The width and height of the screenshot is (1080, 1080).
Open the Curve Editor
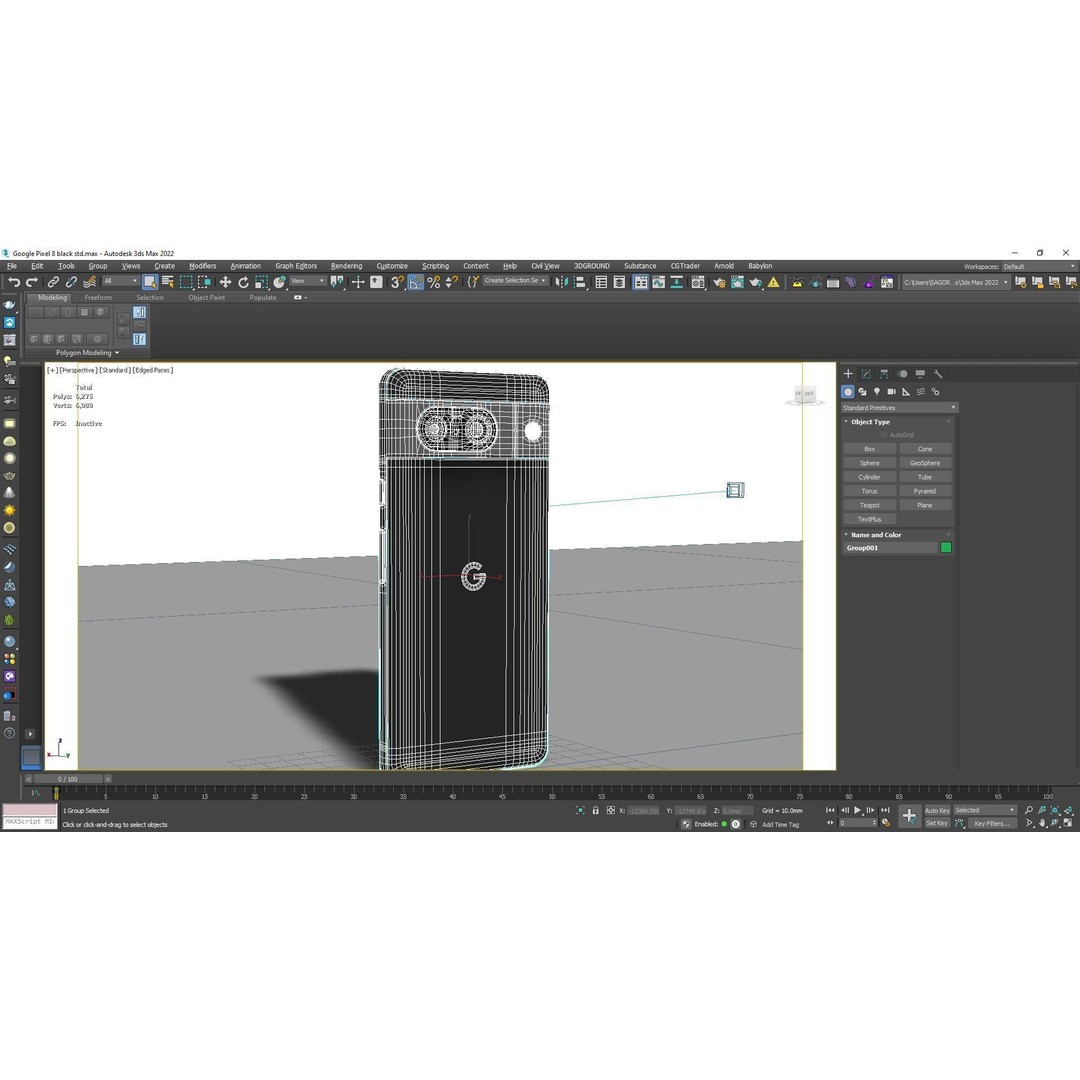tap(658, 282)
